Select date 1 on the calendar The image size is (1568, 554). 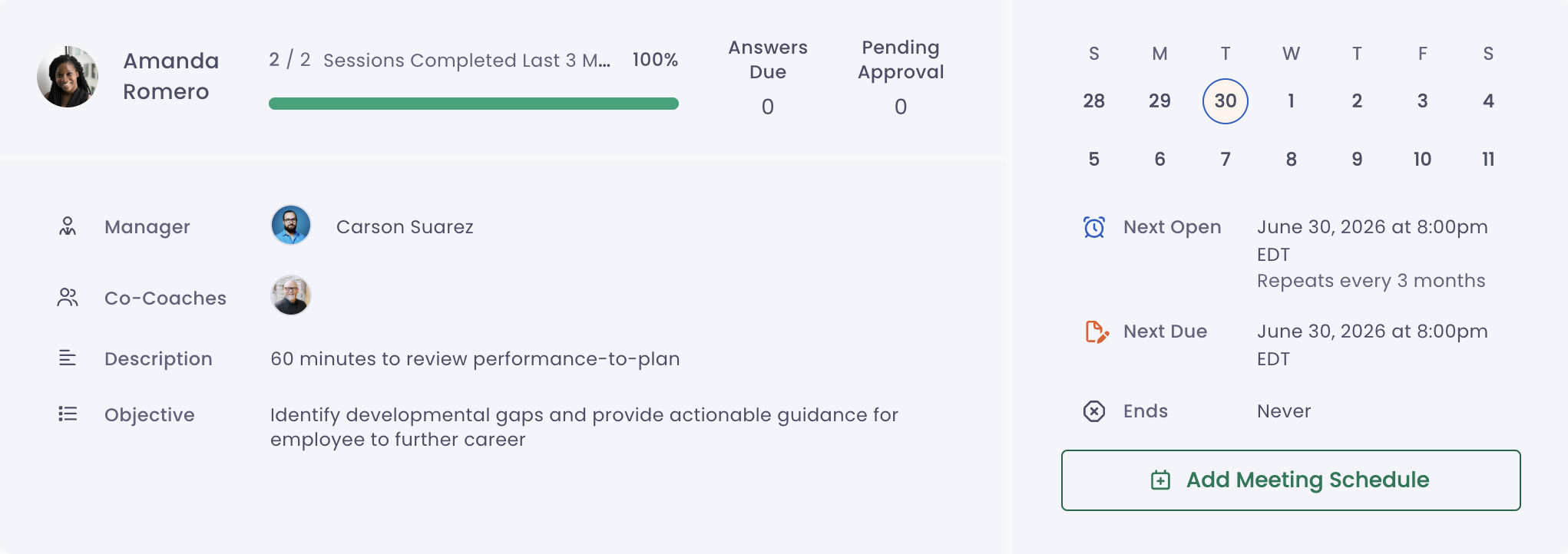pyautogui.click(x=1292, y=101)
